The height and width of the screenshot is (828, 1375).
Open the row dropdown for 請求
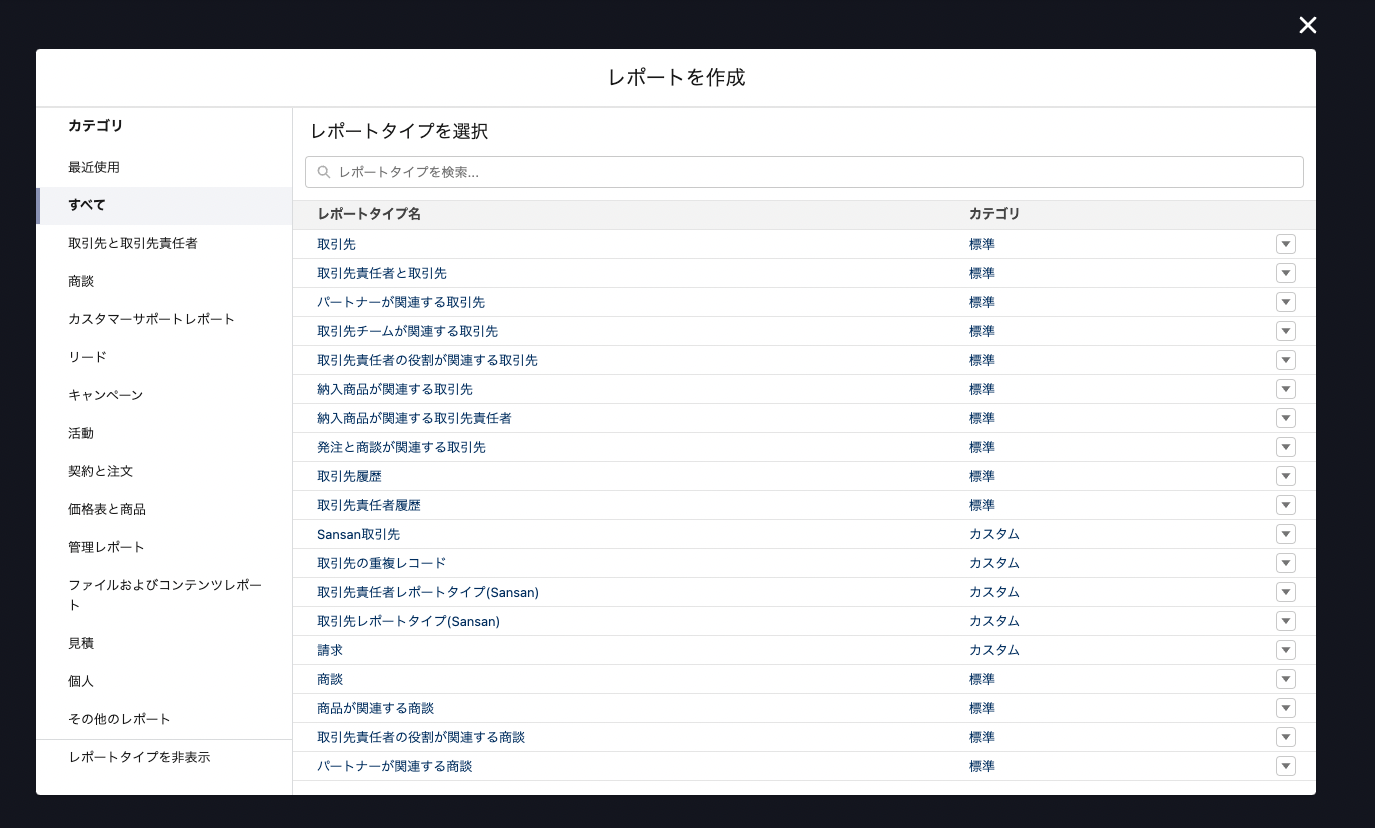coord(1286,650)
